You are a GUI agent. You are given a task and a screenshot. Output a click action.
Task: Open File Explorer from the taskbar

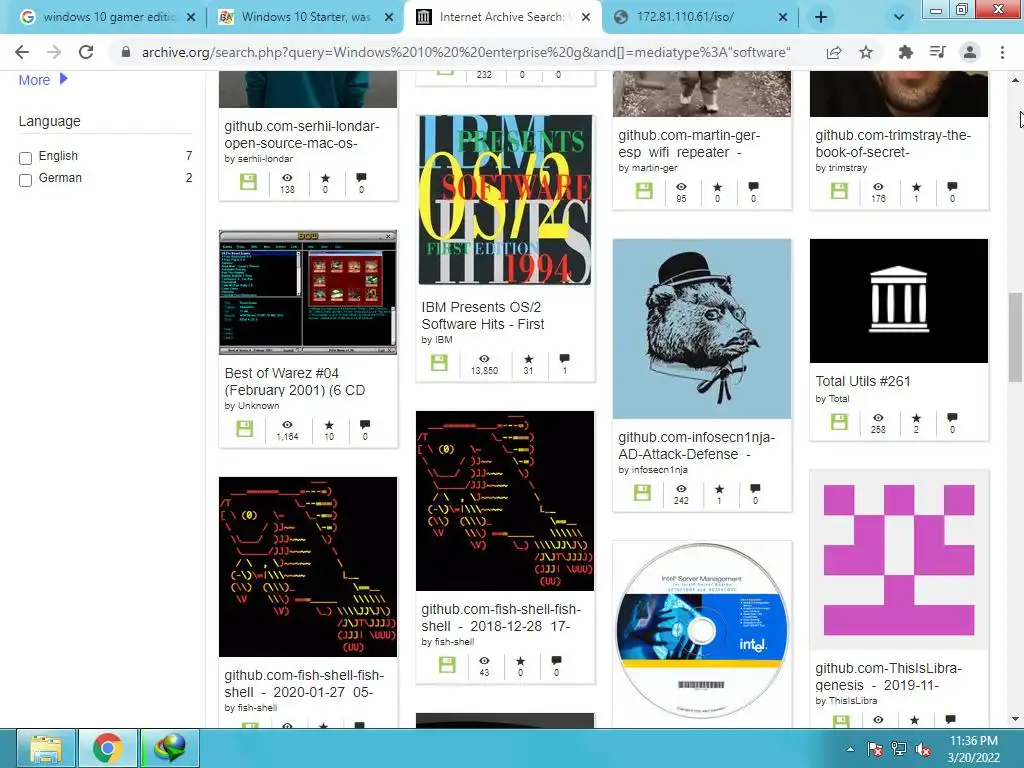coord(45,748)
